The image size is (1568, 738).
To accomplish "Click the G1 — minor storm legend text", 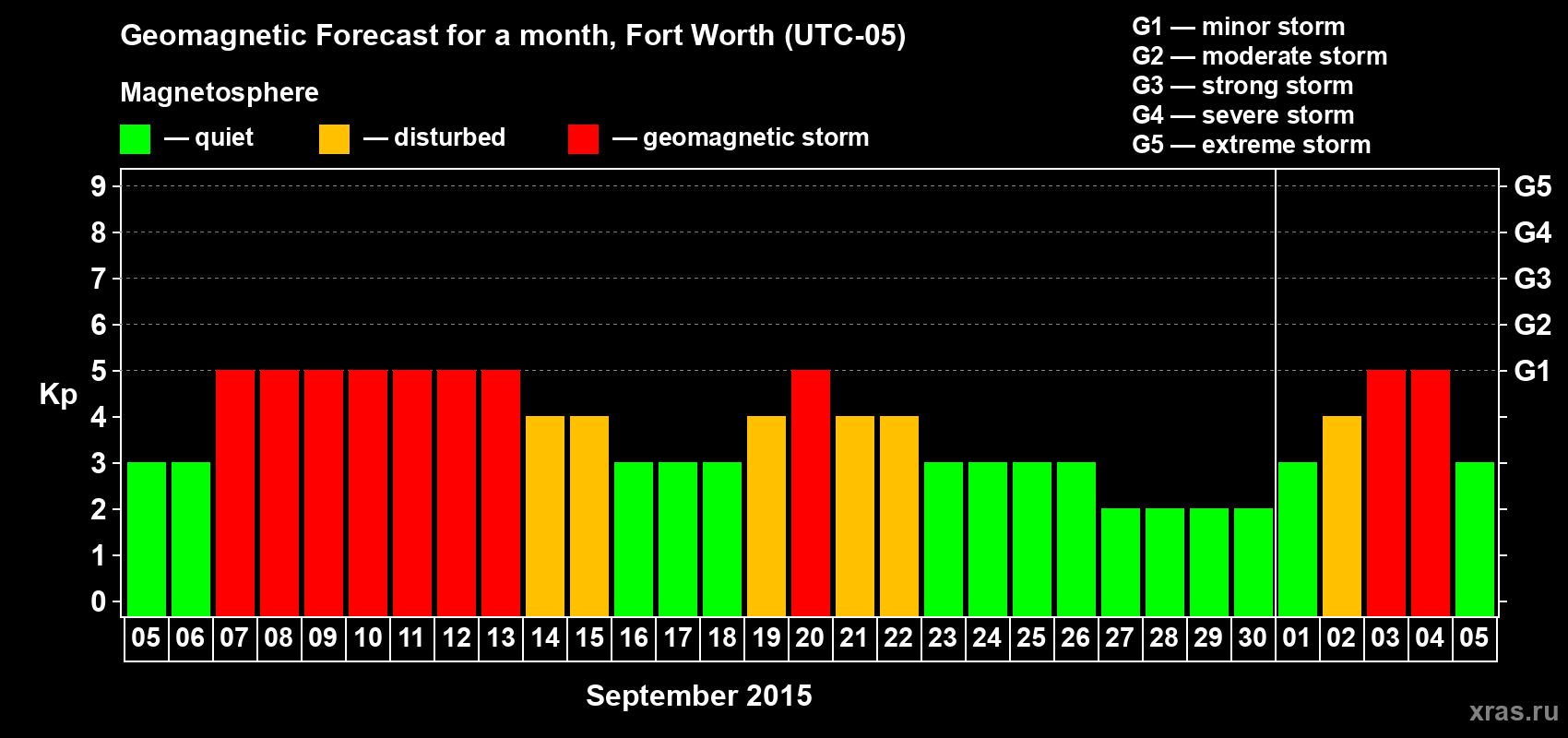I will 1238,27.
